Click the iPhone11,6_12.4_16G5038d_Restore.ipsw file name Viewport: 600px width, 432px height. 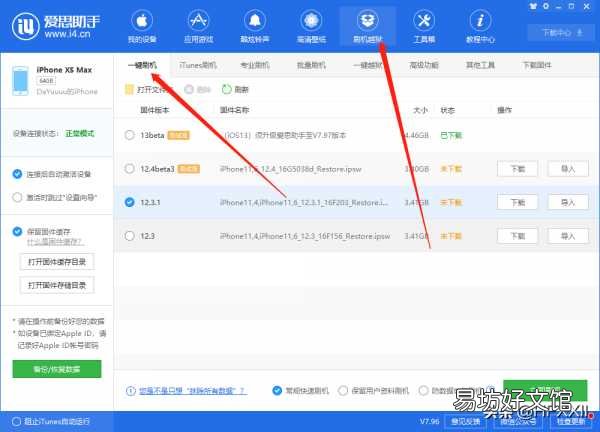[x=290, y=169]
